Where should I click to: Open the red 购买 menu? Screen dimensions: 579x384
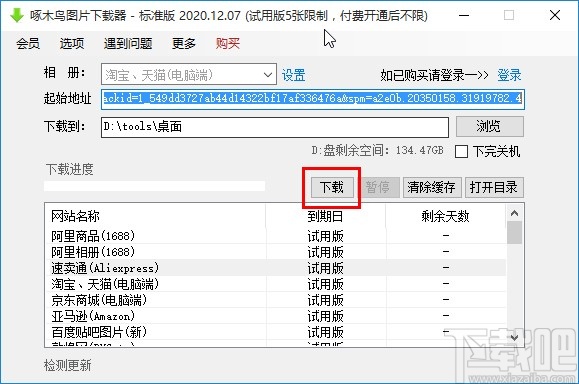(x=228, y=44)
